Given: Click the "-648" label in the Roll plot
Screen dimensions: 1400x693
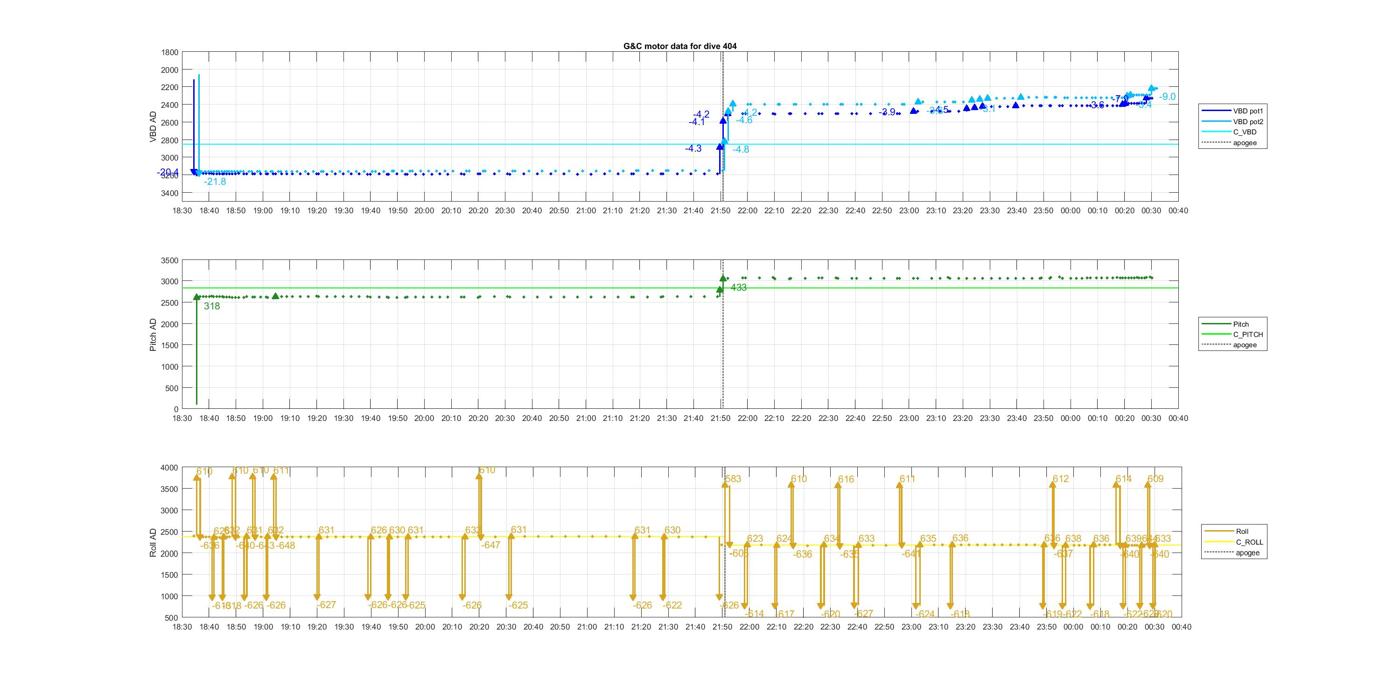Looking at the screenshot, I should [x=285, y=545].
